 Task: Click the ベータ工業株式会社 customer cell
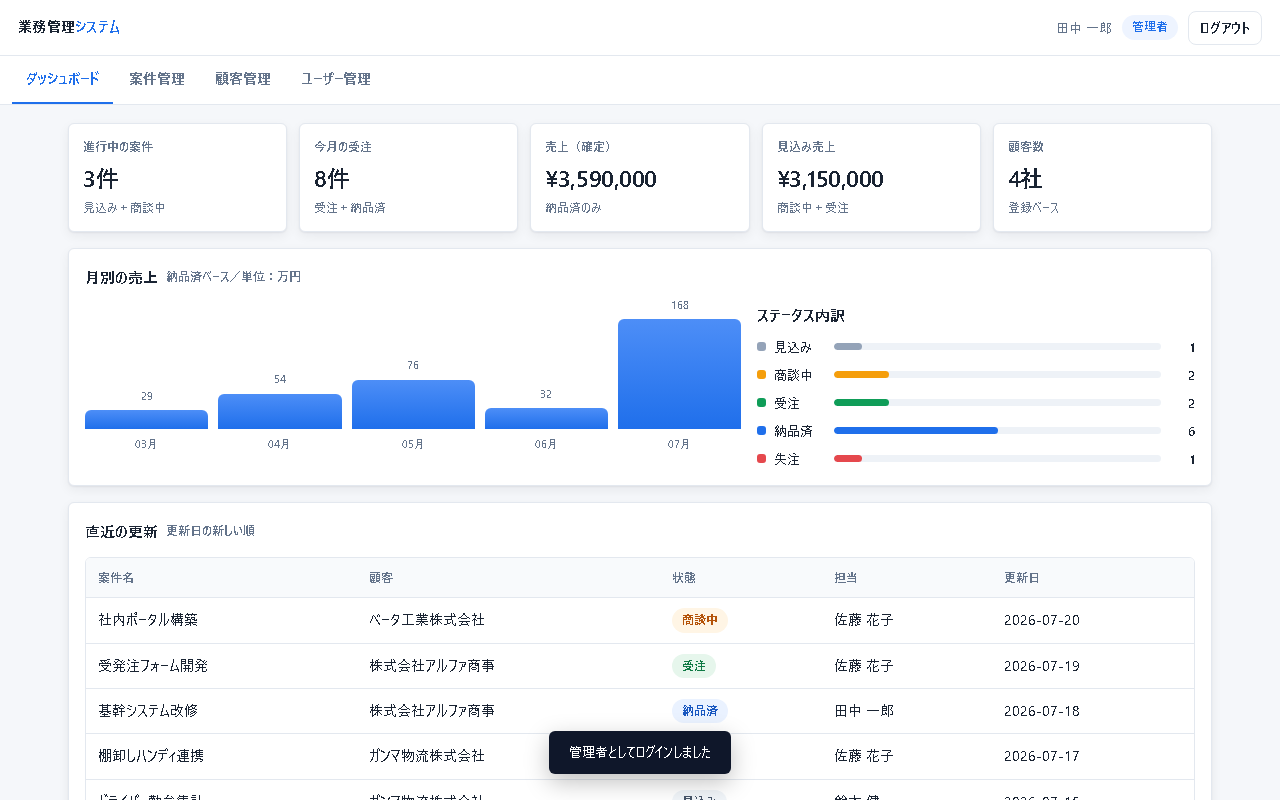click(x=427, y=620)
